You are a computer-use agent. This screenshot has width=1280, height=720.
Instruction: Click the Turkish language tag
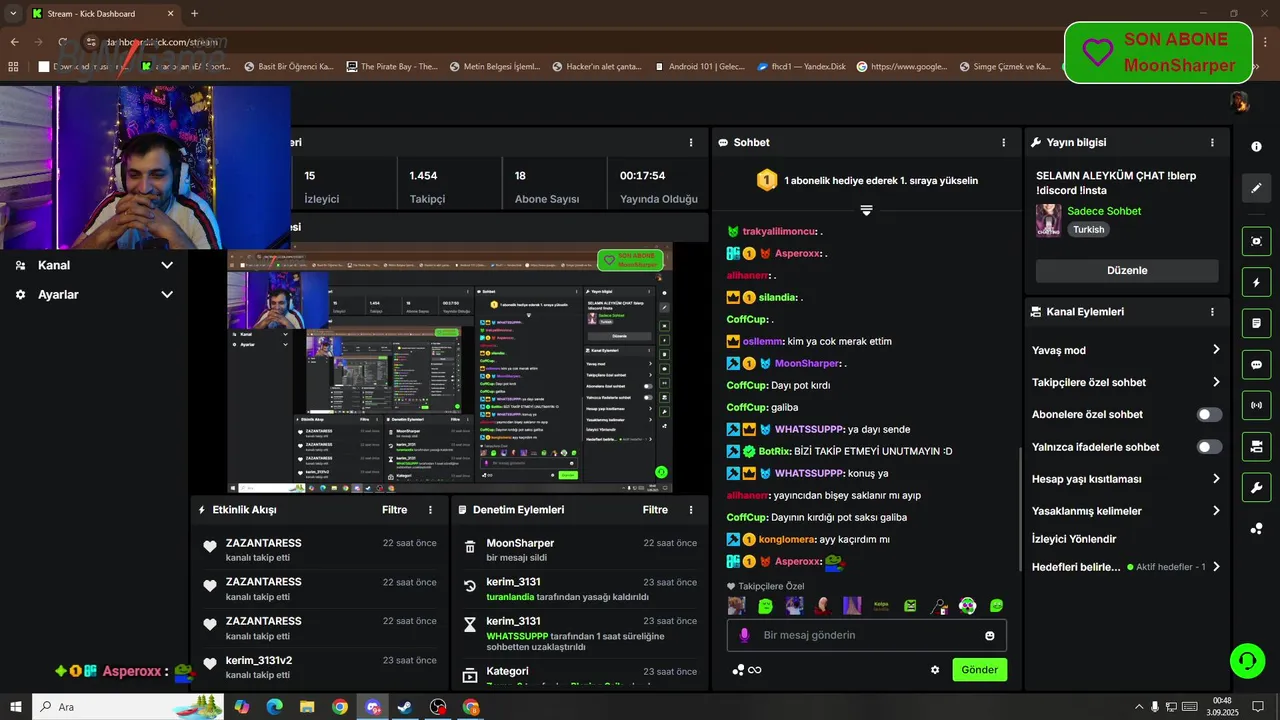coord(1089,229)
